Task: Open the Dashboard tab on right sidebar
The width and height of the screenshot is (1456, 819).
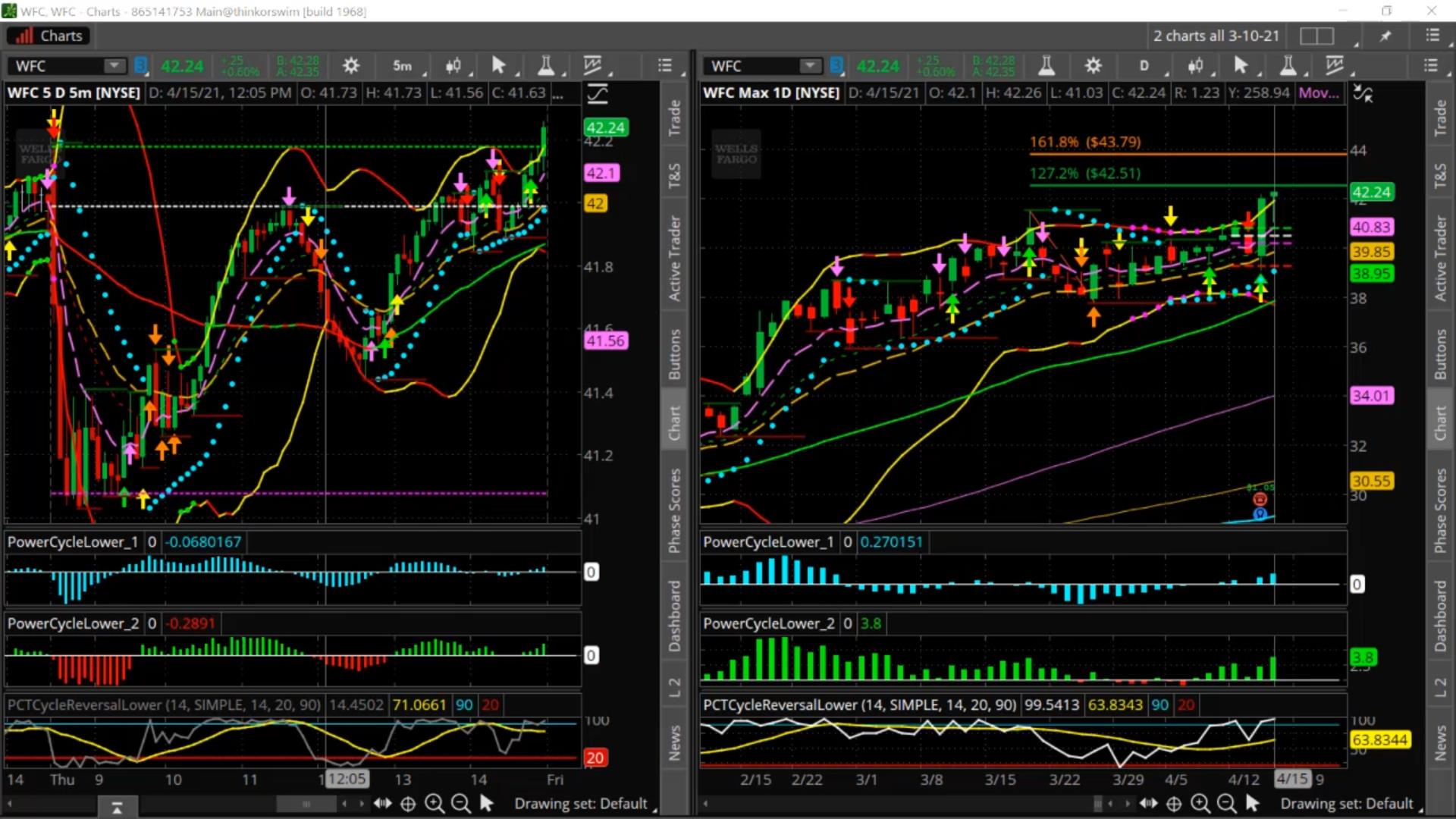Action: 1440,616
